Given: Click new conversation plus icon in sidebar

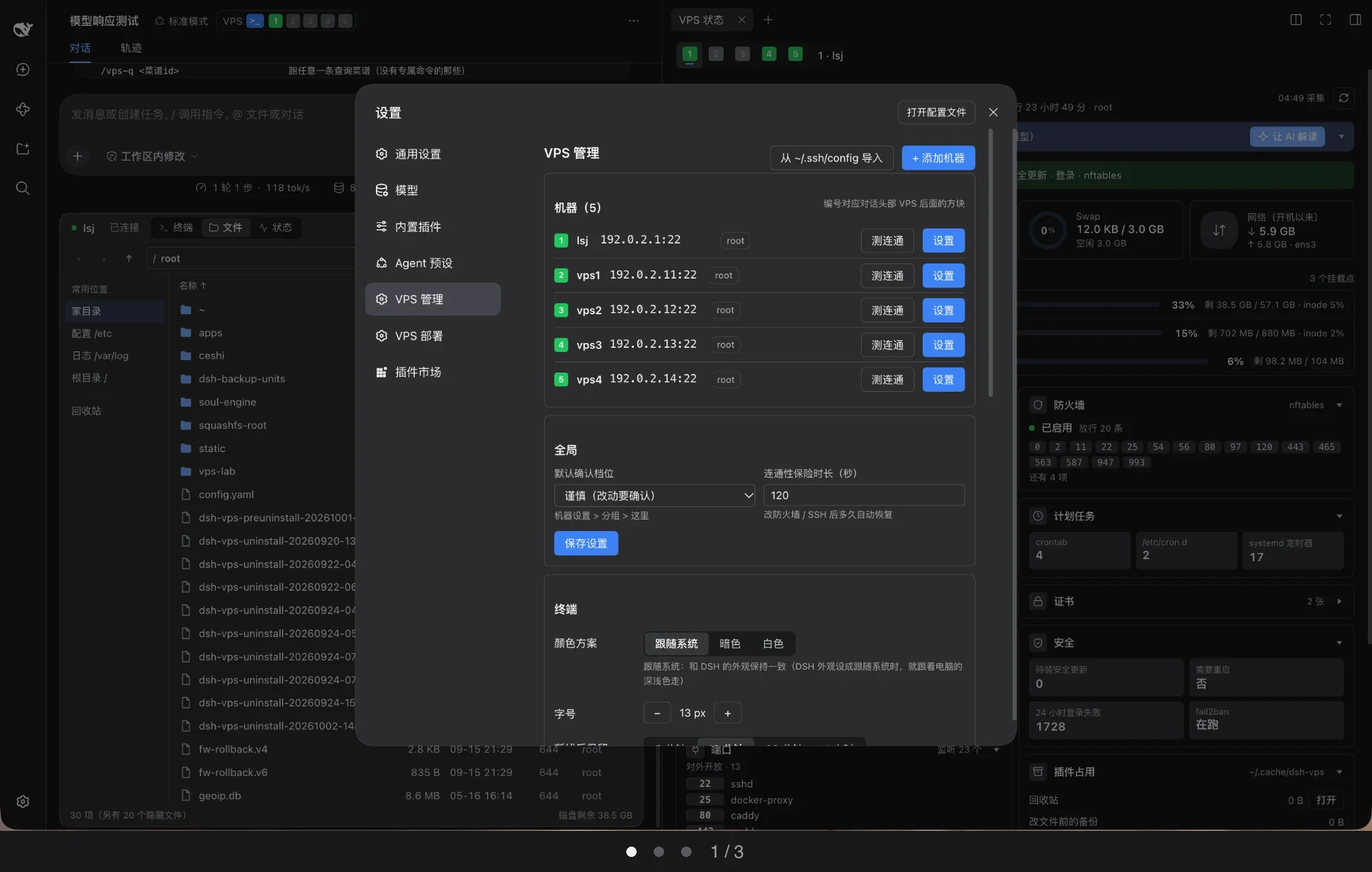Looking at the screenshot, I should pos(23,70).
